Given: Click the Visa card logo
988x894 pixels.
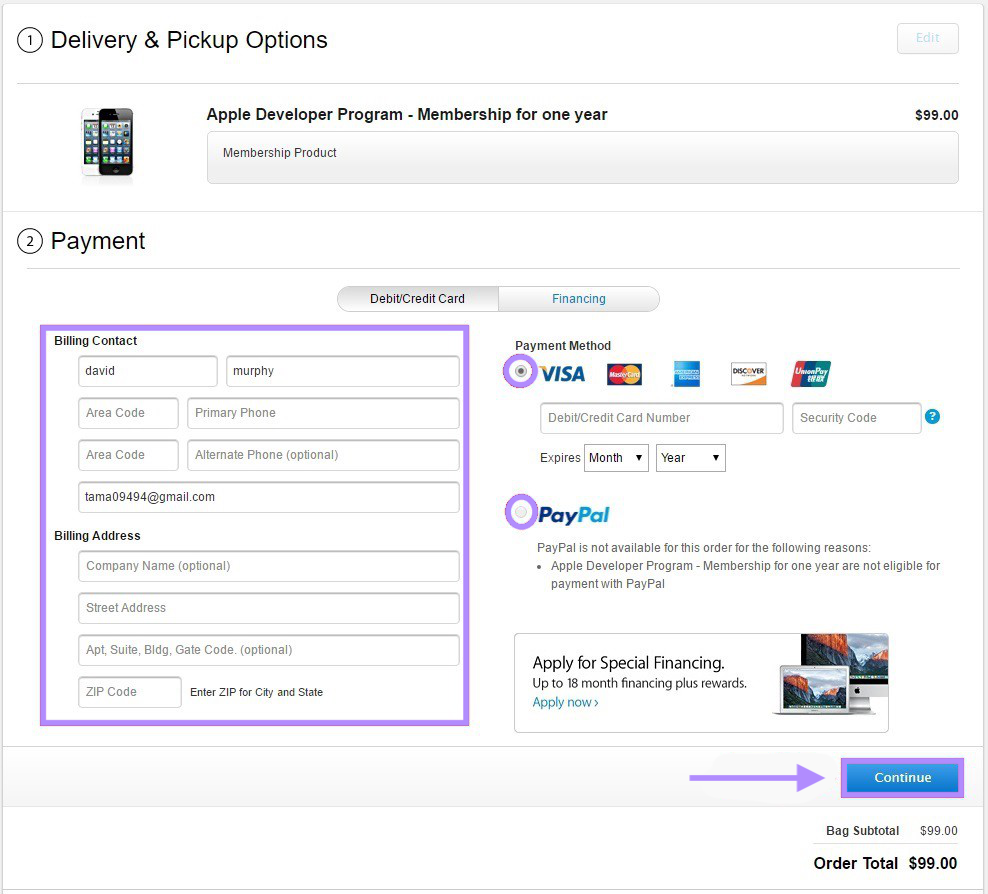Looking at the screenshot, I should (x=562, y=374).
